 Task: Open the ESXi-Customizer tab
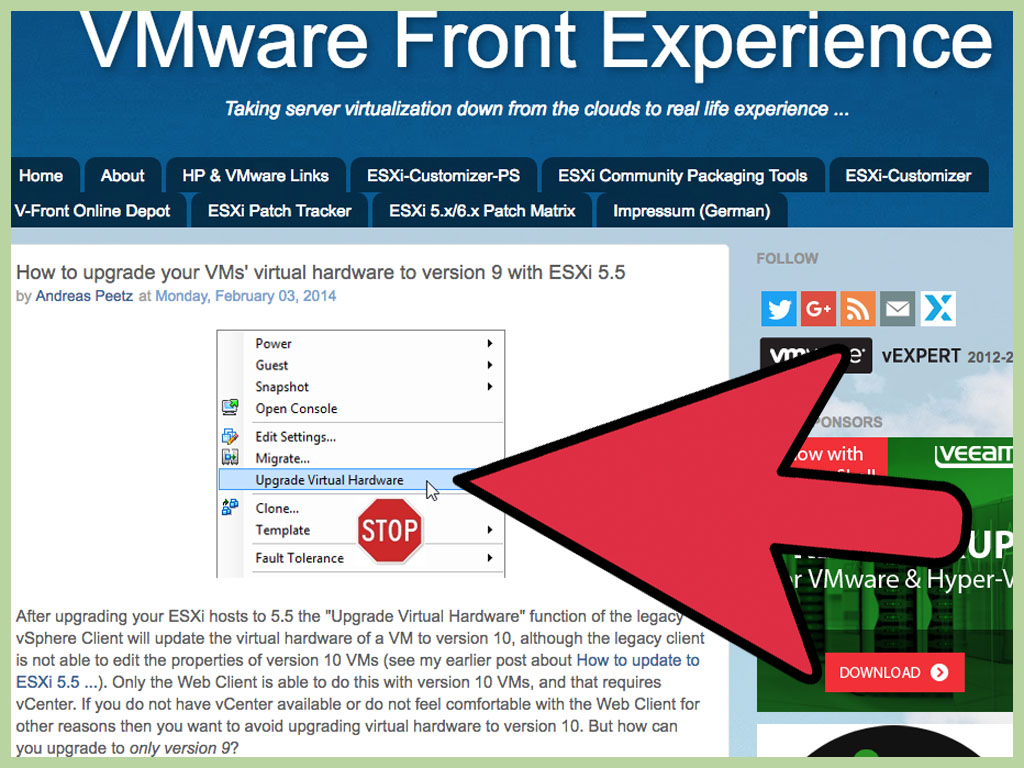[908, 175]
